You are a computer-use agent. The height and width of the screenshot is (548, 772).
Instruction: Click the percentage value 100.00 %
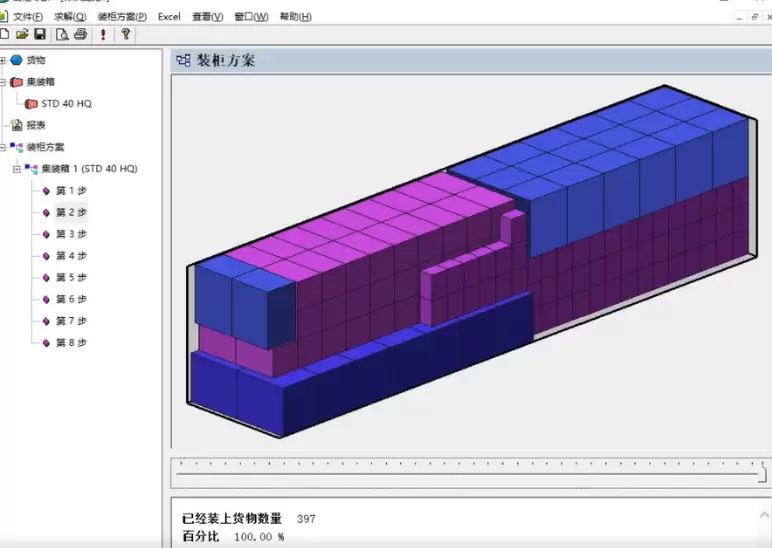click(x=259, y=537)
